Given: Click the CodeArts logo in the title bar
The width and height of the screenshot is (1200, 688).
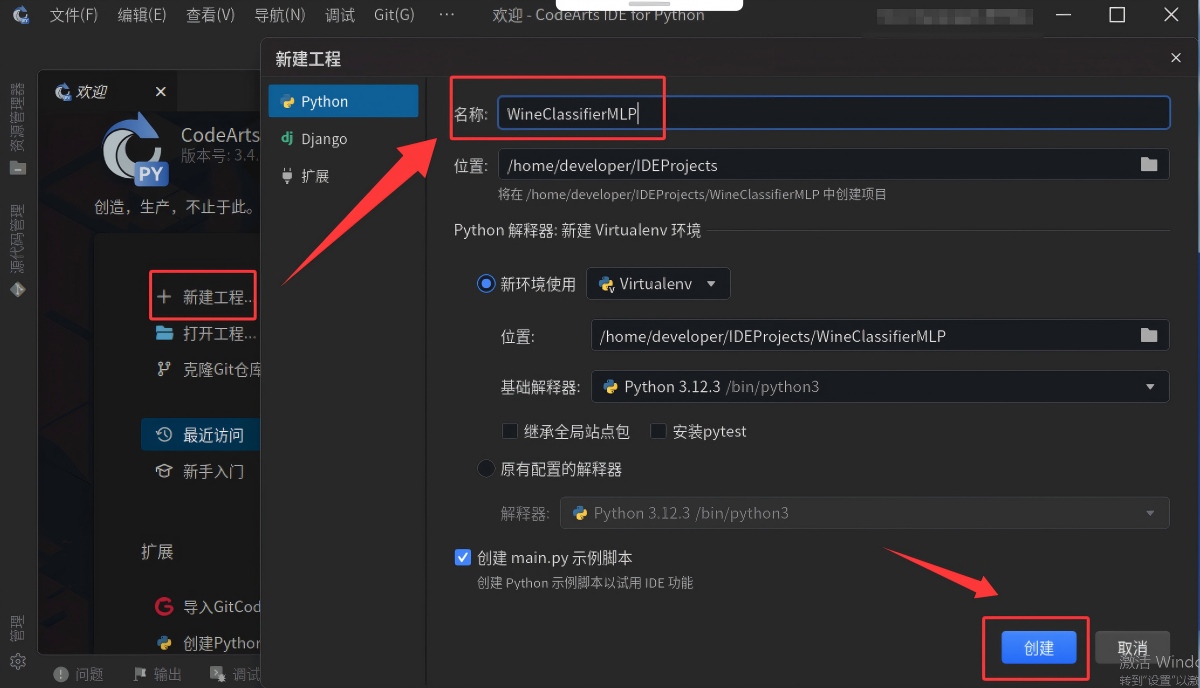Looking at the screenshot, I should (x=20, y=15).
